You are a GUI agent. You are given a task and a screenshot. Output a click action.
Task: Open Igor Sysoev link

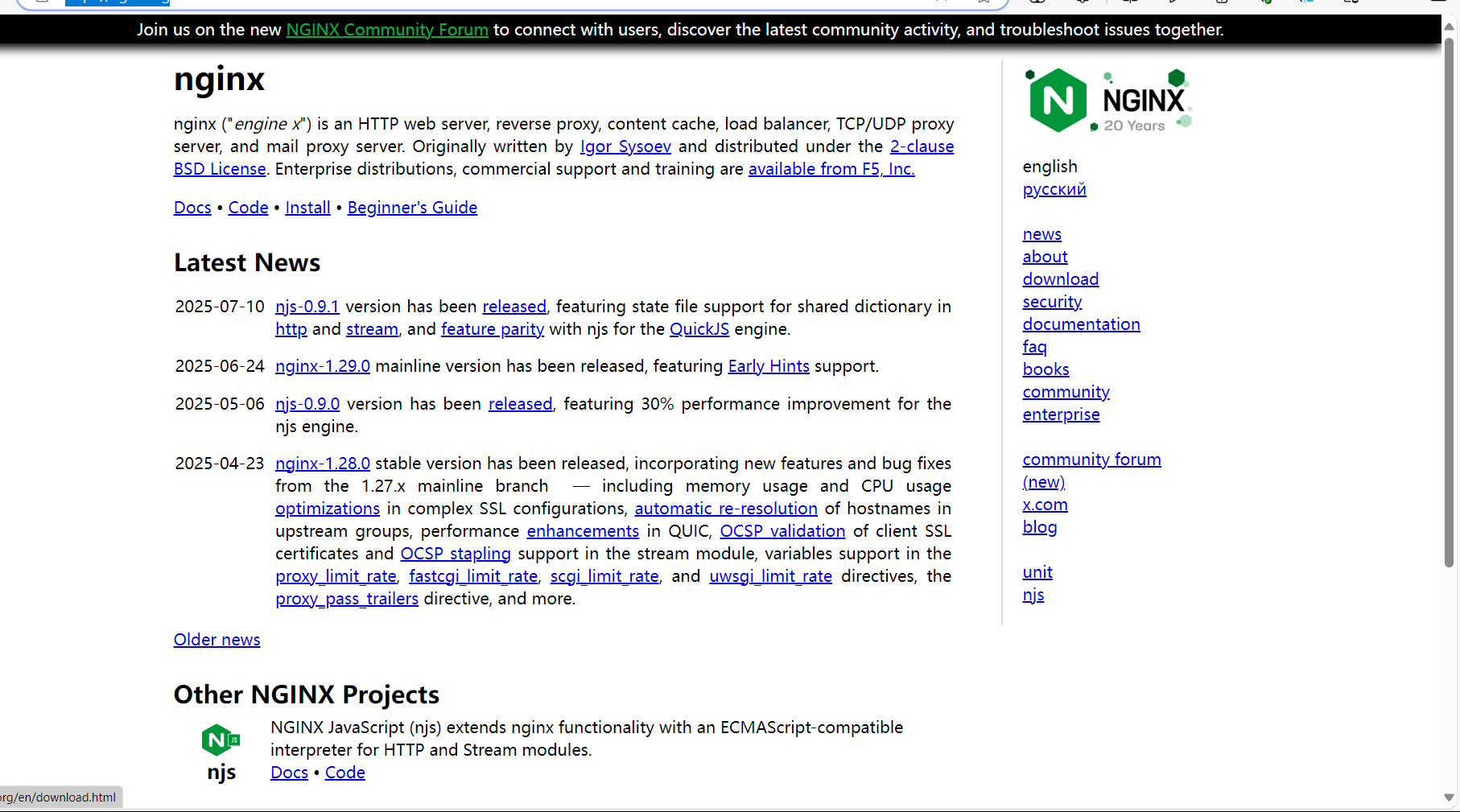point(625,146)
